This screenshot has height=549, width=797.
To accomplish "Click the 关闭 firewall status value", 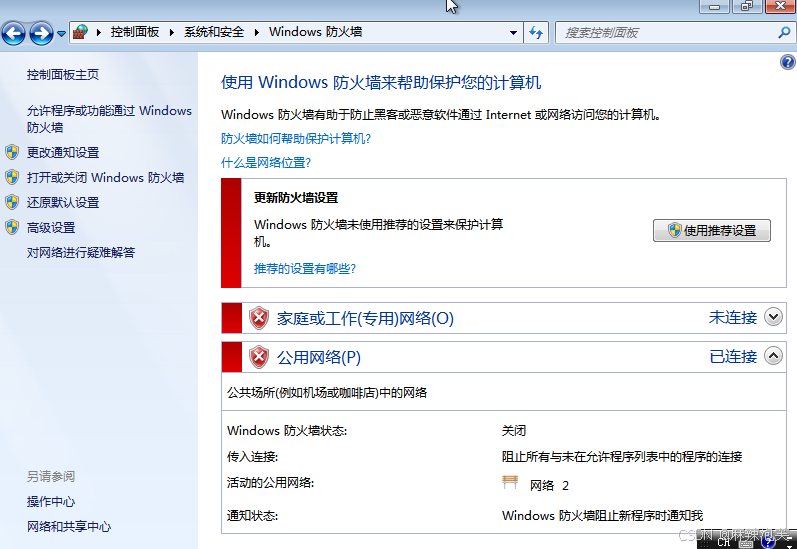I will click(514, 431).
